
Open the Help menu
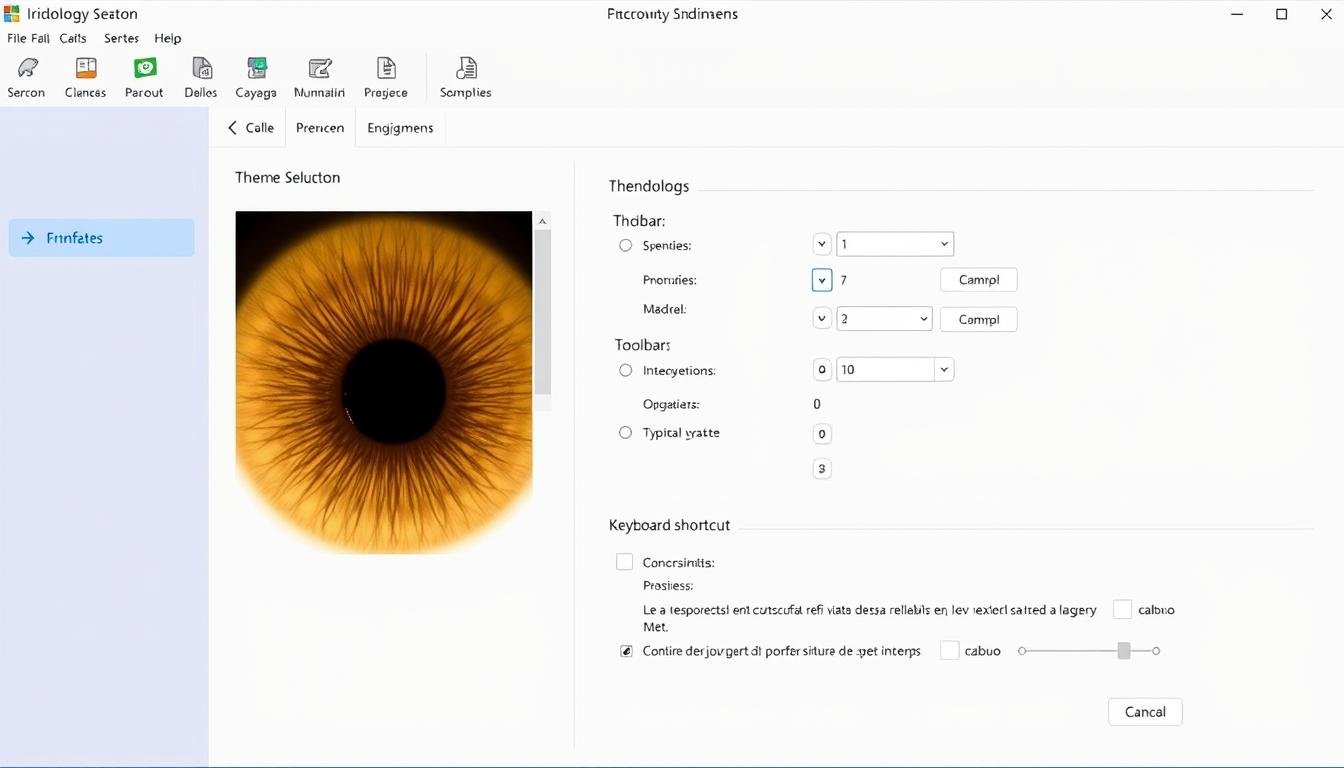point(168,38)
